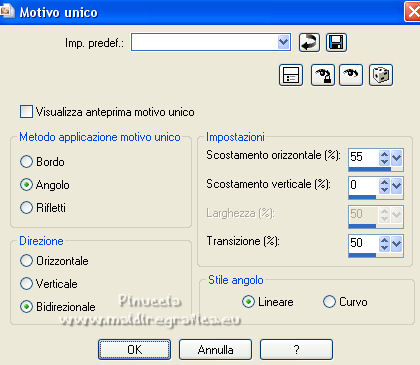Screen dimensions: 420x365
Task: Click the eye with lock auto-proof icon
Action: tap(323, 75)
